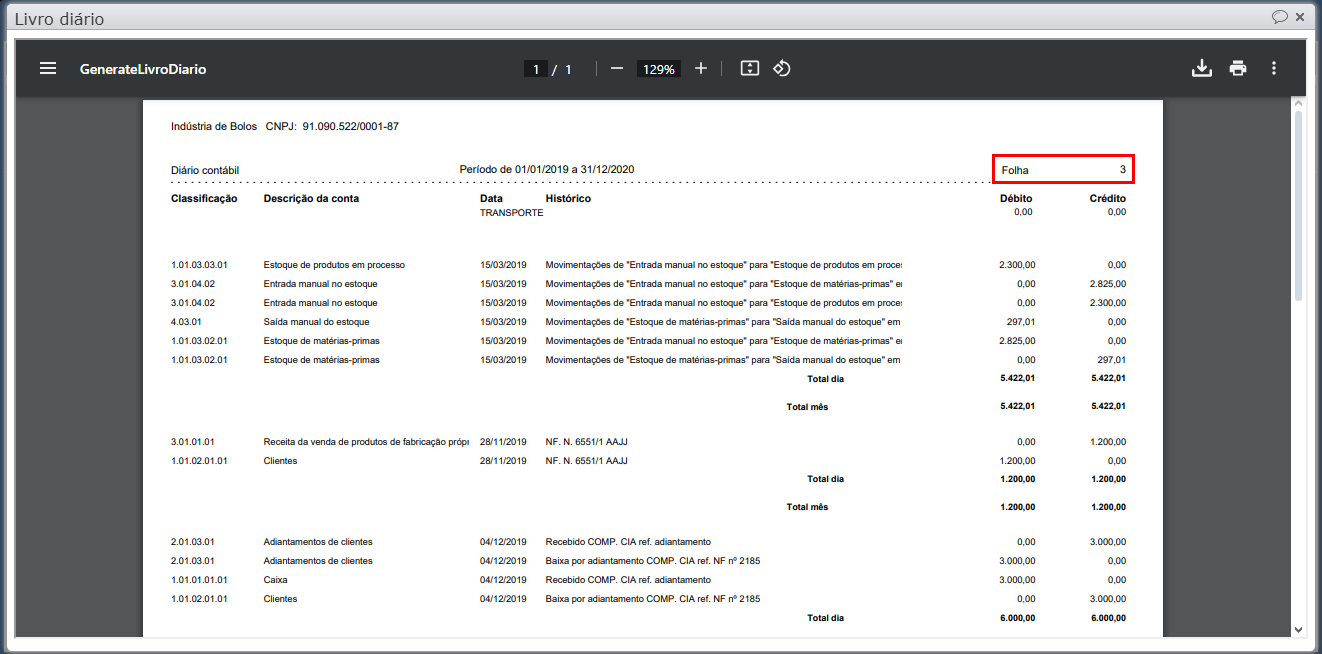Viewport: 1322px width, 654px height.
Task: Click the vertical scrollbar thumb
Action: (1298, 205)
